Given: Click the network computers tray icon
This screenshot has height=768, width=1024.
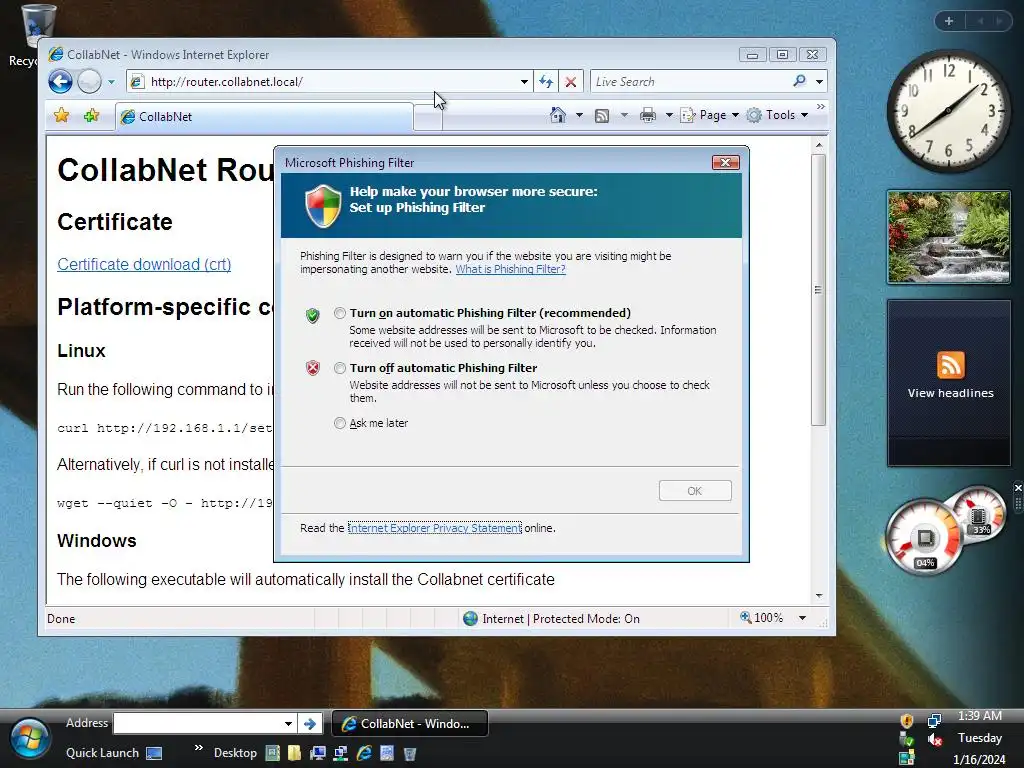Looking at the screenshot, I should (935, 720).
